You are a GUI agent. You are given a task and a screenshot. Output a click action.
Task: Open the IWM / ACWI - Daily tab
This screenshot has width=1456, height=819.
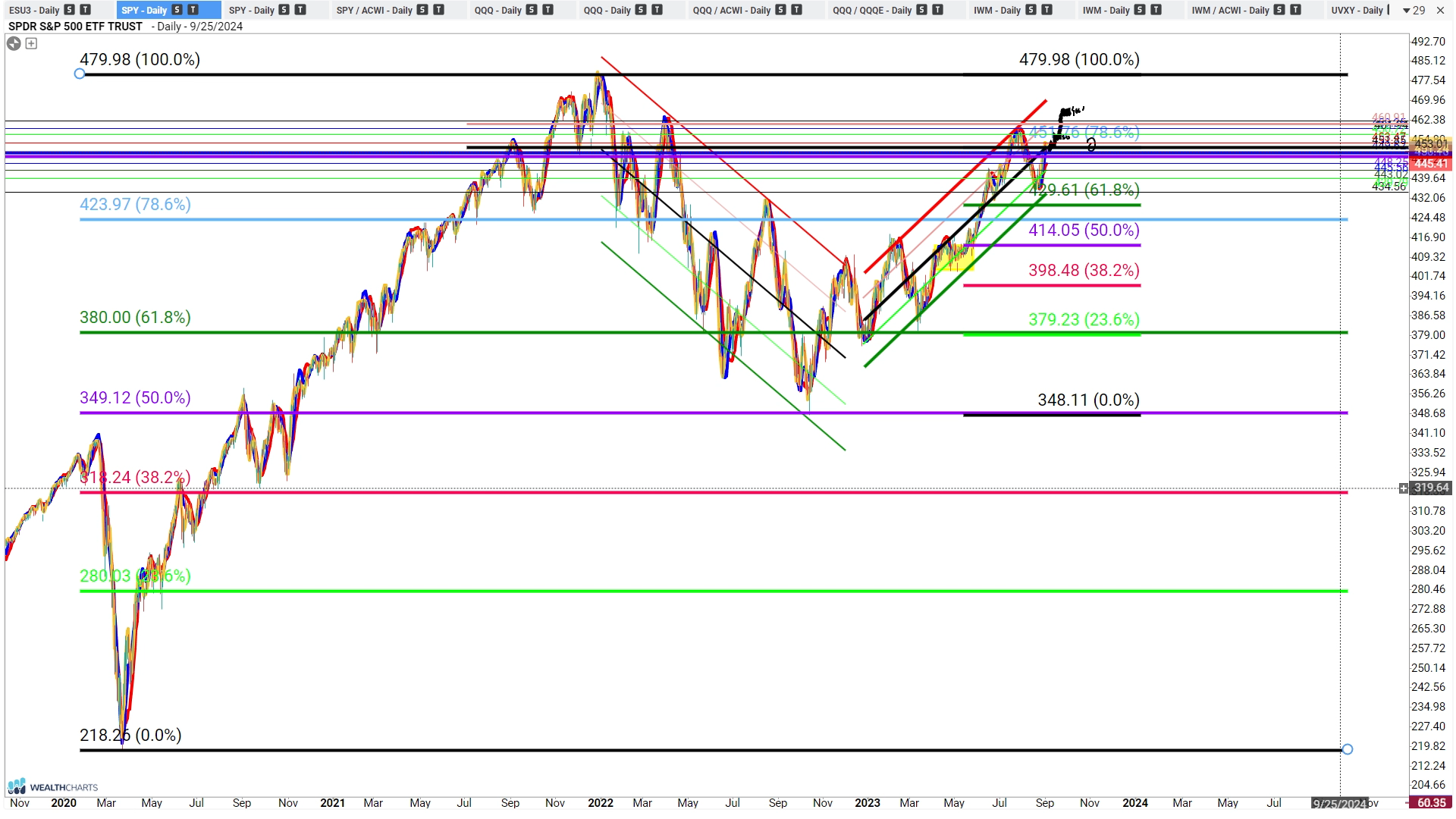[x=1229, y=10]
